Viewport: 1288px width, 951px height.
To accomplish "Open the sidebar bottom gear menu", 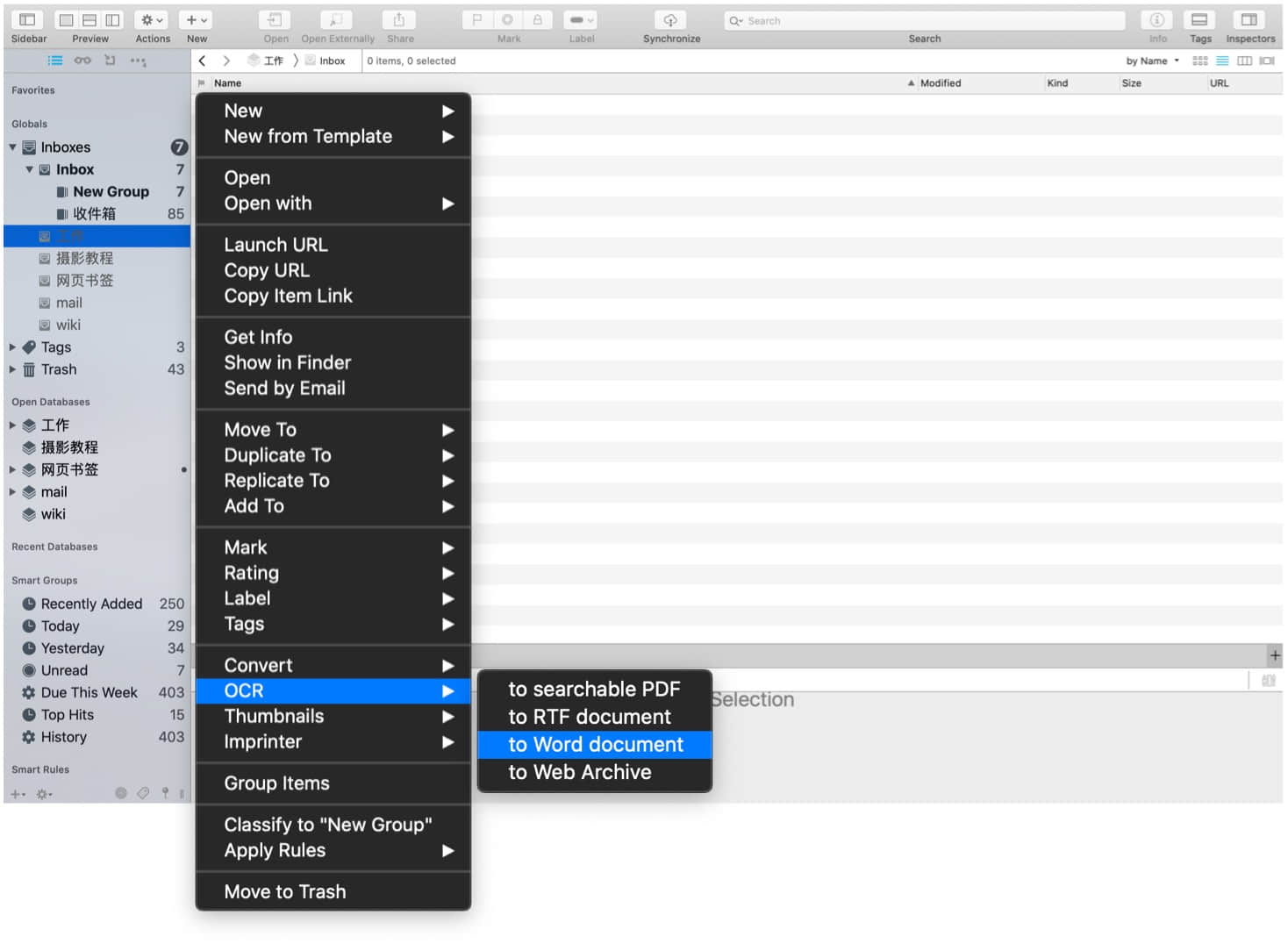I will pyautogui.click(x=44, y=794).
